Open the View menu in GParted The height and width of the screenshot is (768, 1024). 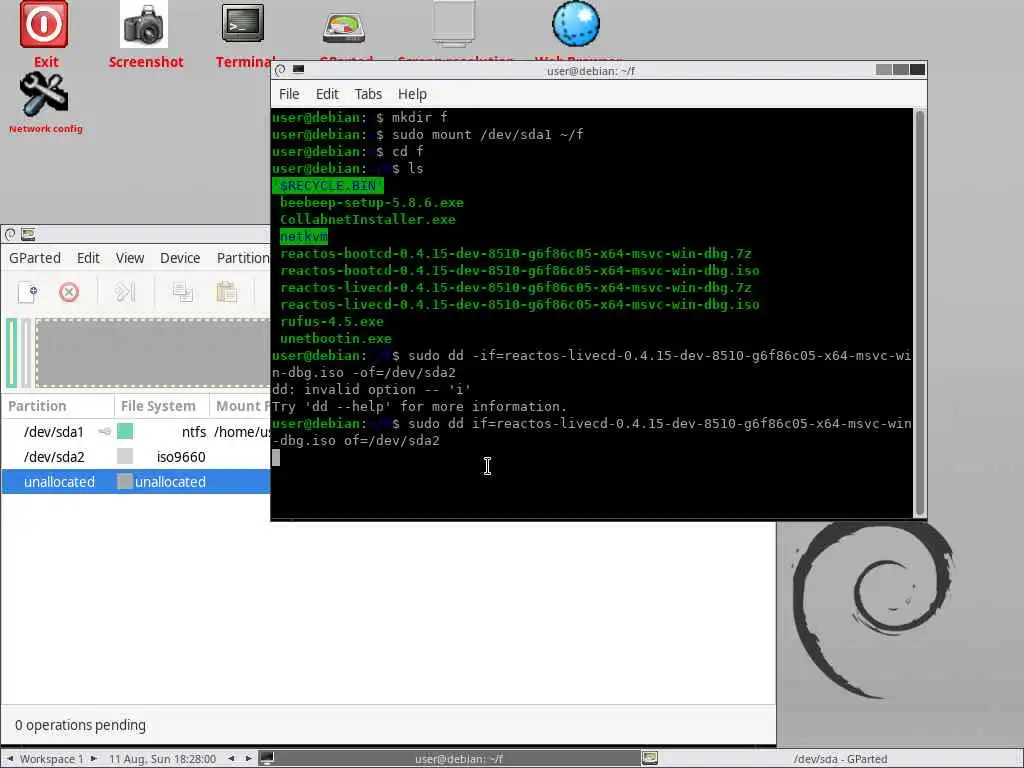click(x=130, y=258)
